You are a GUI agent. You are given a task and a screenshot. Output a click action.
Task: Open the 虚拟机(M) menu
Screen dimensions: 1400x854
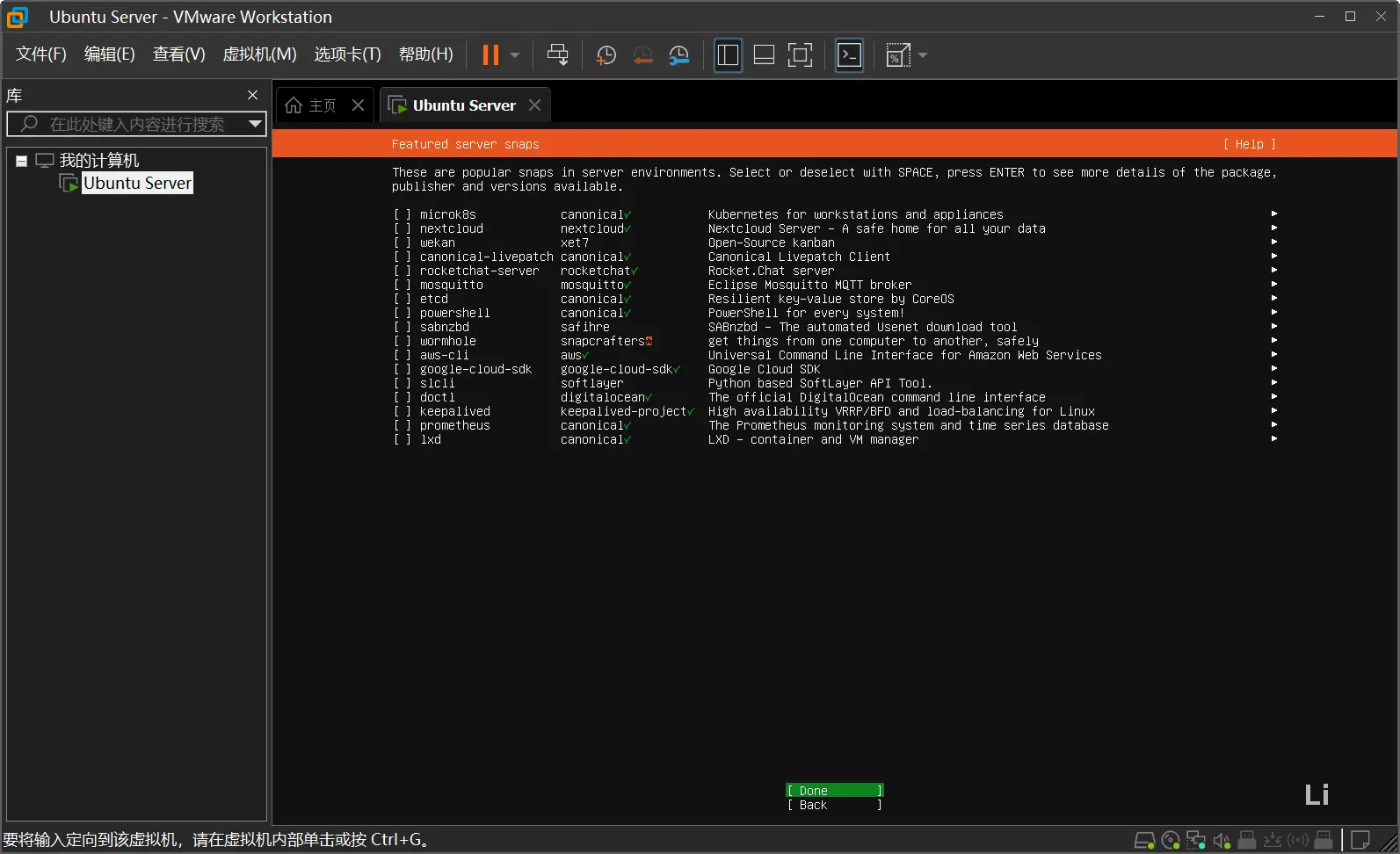click(x=259, y=54)
